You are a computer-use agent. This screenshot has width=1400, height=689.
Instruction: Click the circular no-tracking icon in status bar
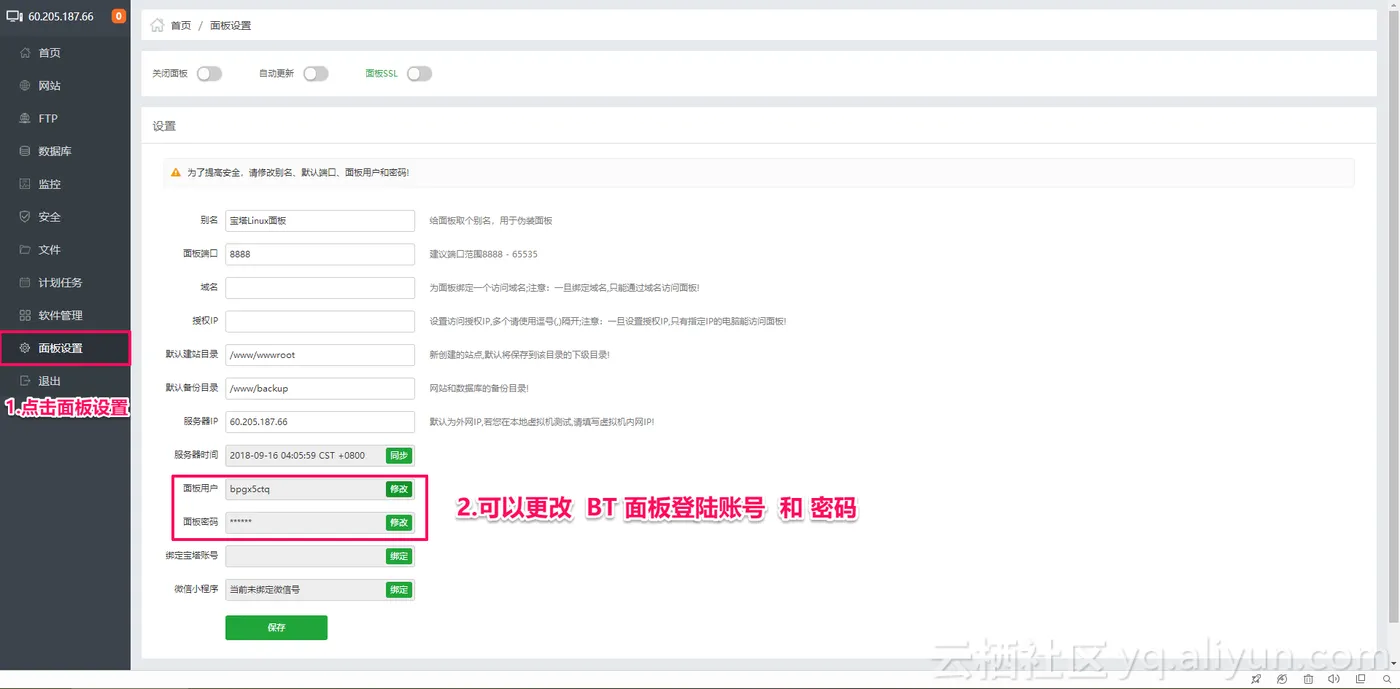[x=1282, y=679]
